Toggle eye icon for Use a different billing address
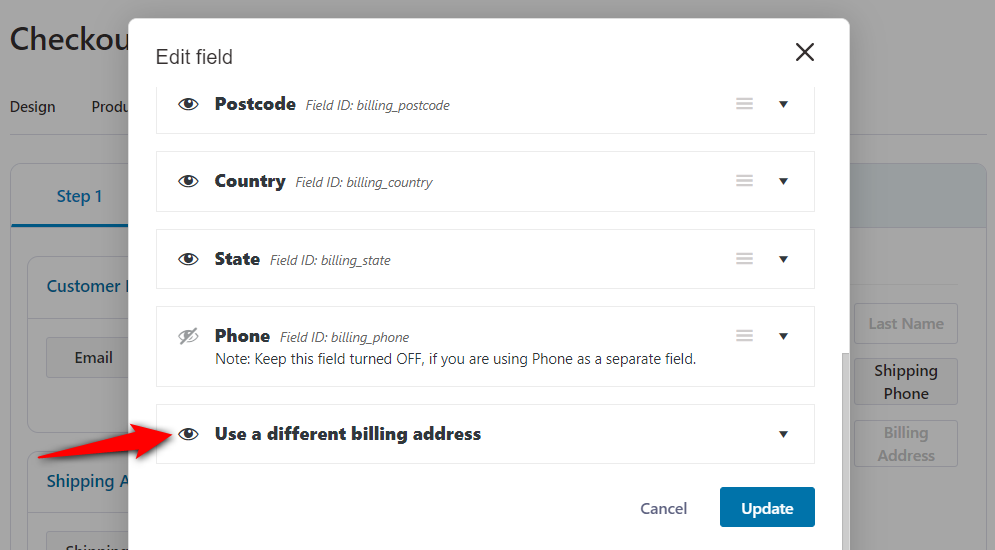 [188, 434]
